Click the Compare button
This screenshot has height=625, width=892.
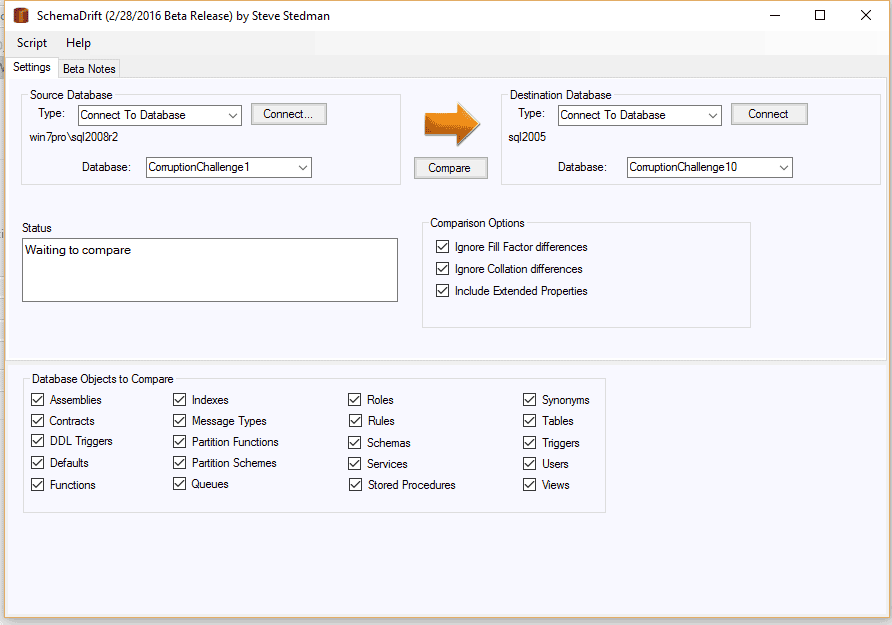coord(451,168)
